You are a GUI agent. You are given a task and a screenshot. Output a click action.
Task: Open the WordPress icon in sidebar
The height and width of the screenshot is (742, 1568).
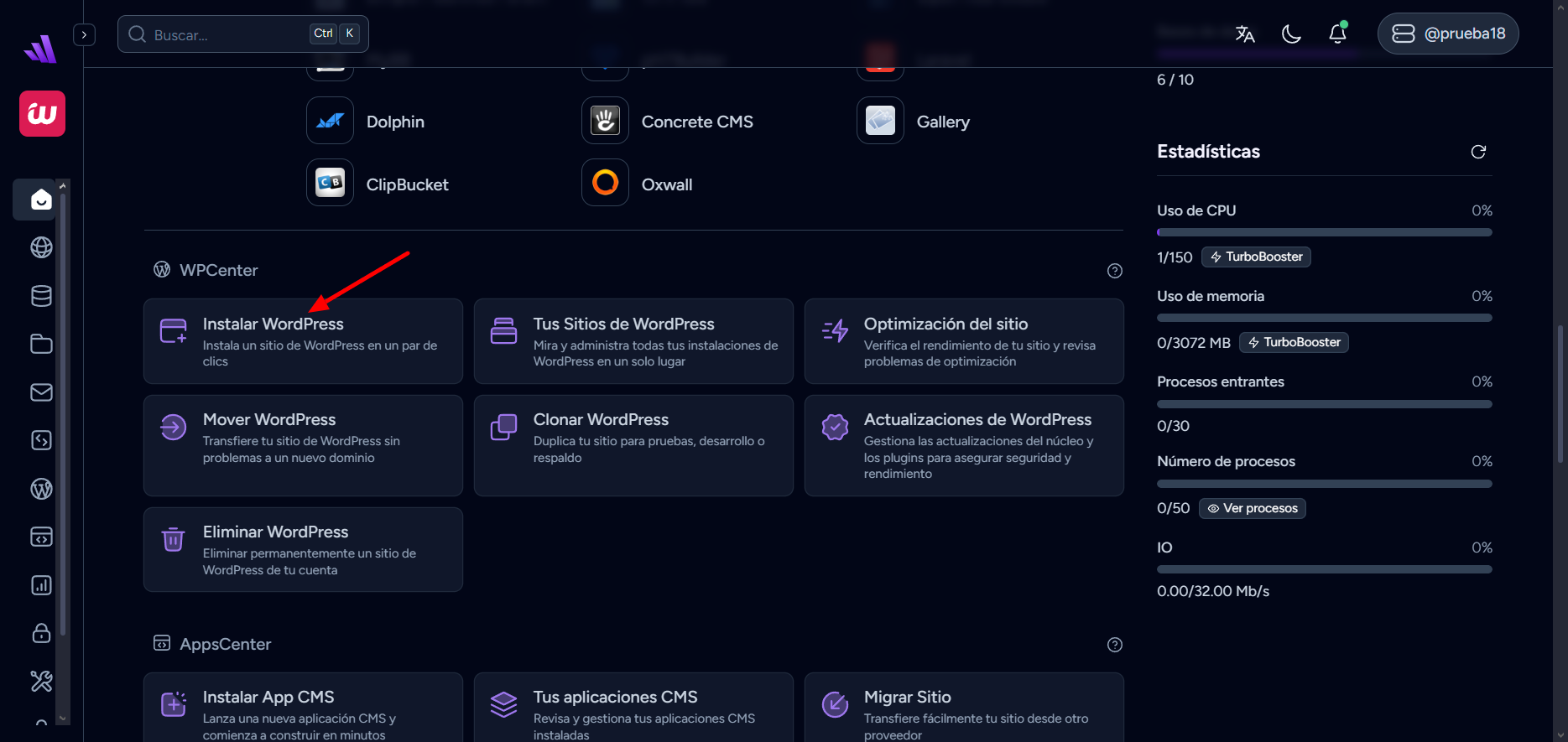(x=41, y=489)
